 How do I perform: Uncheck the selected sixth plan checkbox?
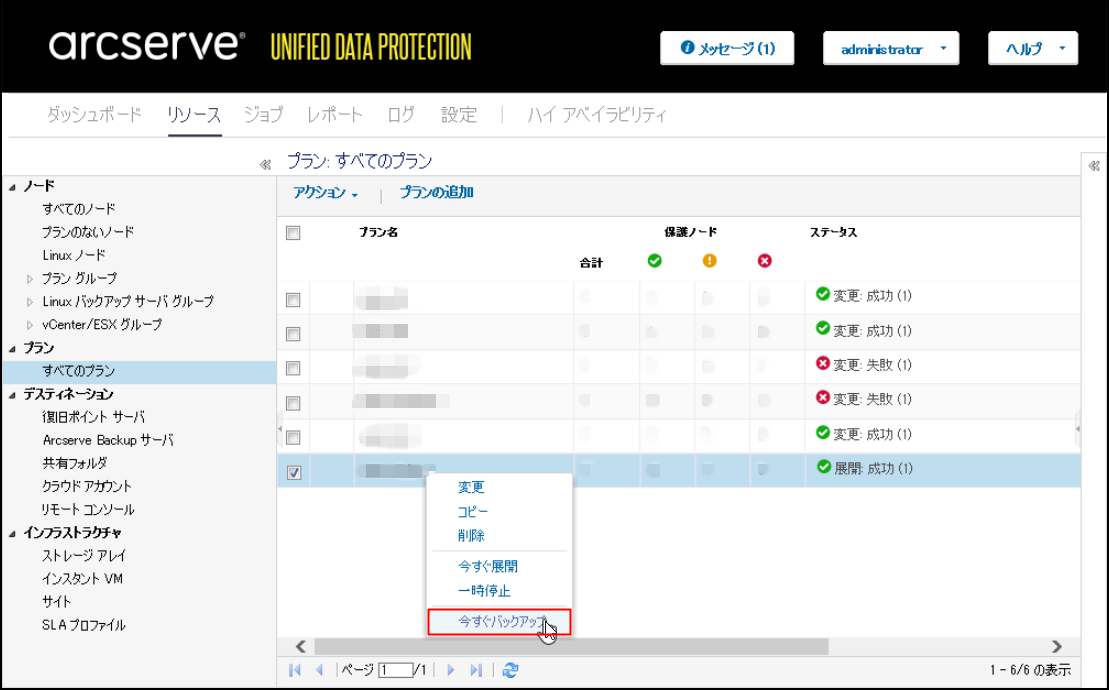tap(294, 472)
